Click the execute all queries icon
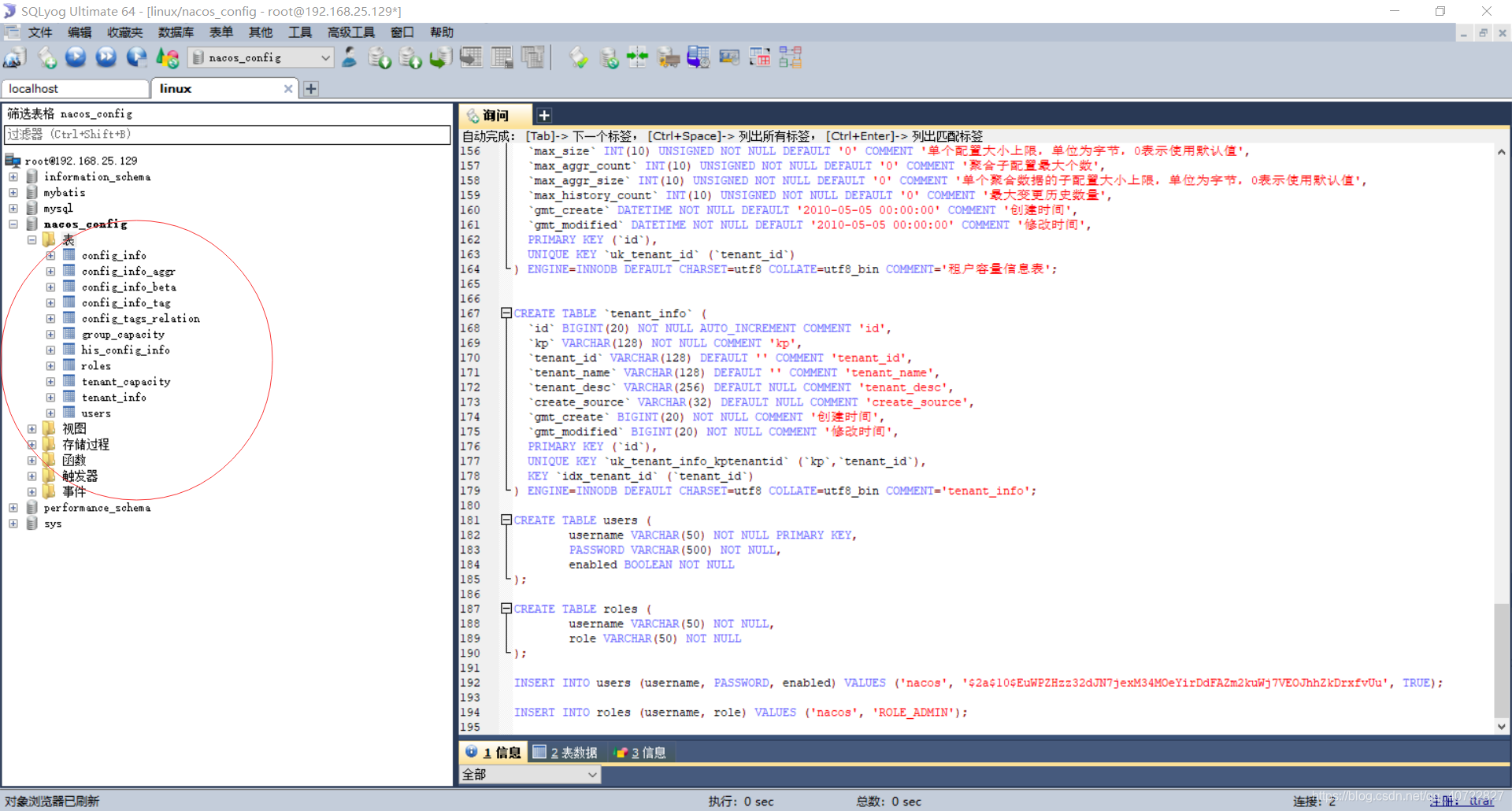This screenshot has height=811, width=1512. point(106,57)
